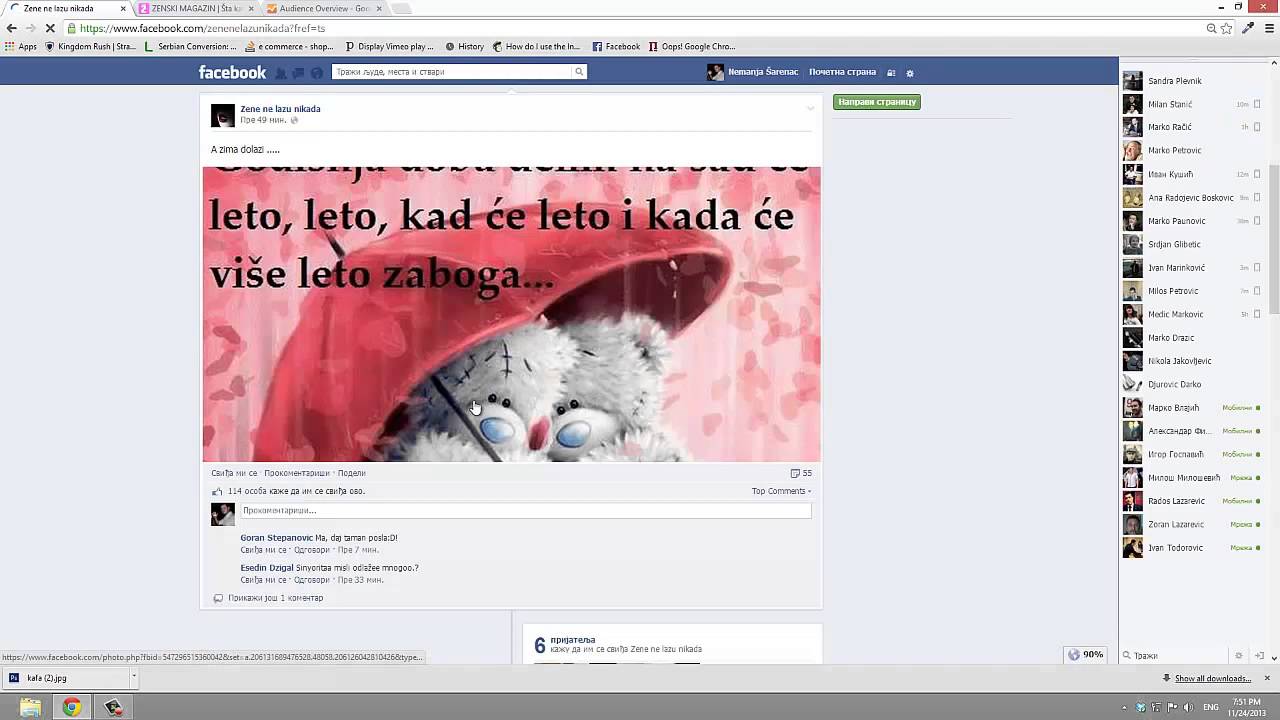
Task: Click Подели share link under the post
Action: click(x=351, y=473)
